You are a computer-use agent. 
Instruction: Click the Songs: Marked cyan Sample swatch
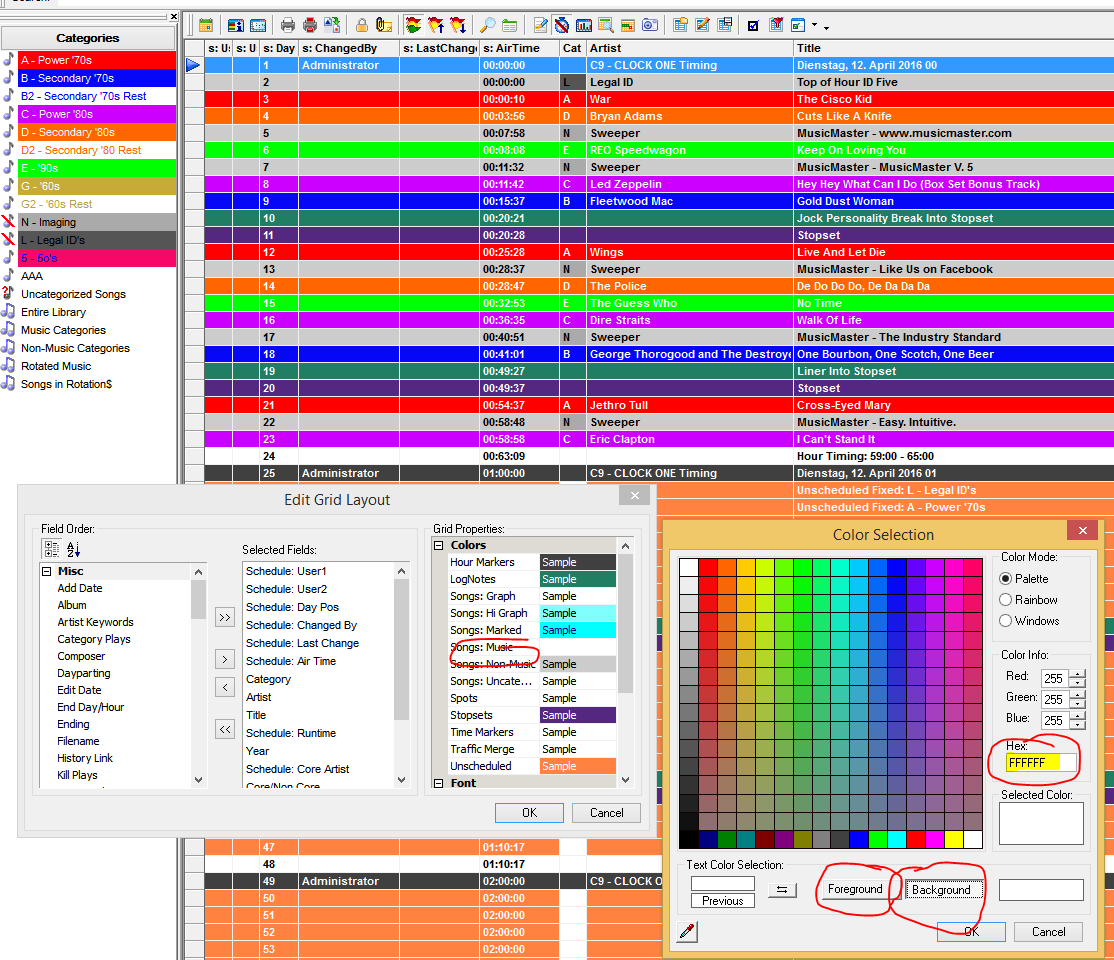tap(578, 630)
